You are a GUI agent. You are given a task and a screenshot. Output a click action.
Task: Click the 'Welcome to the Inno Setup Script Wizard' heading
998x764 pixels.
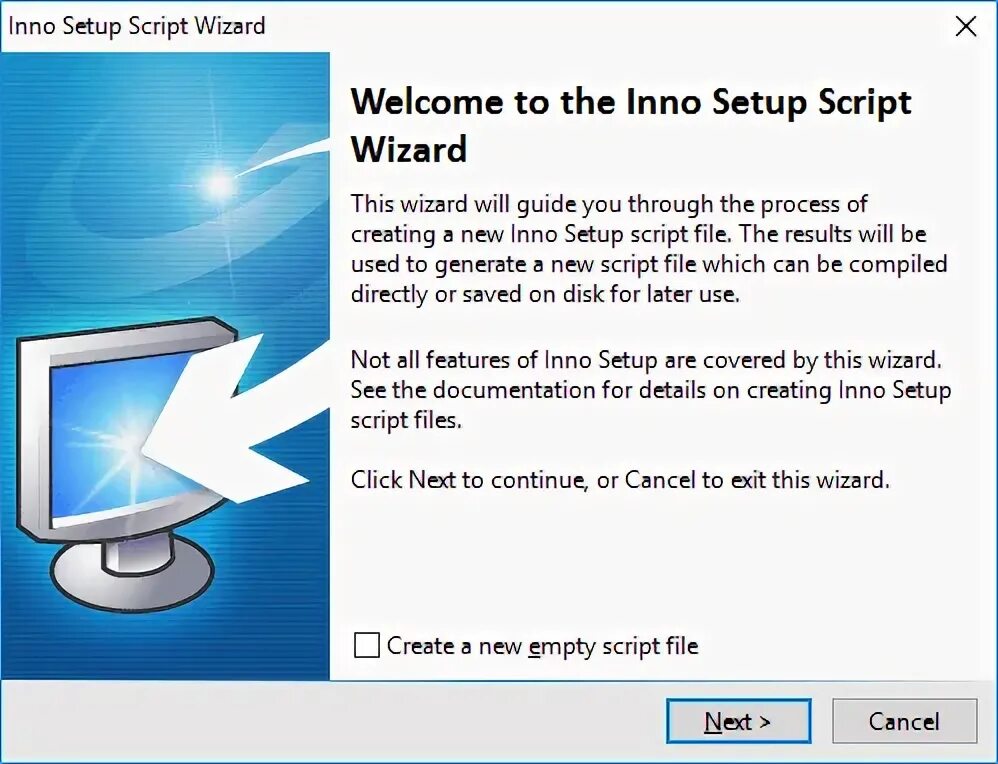point(630,125)
